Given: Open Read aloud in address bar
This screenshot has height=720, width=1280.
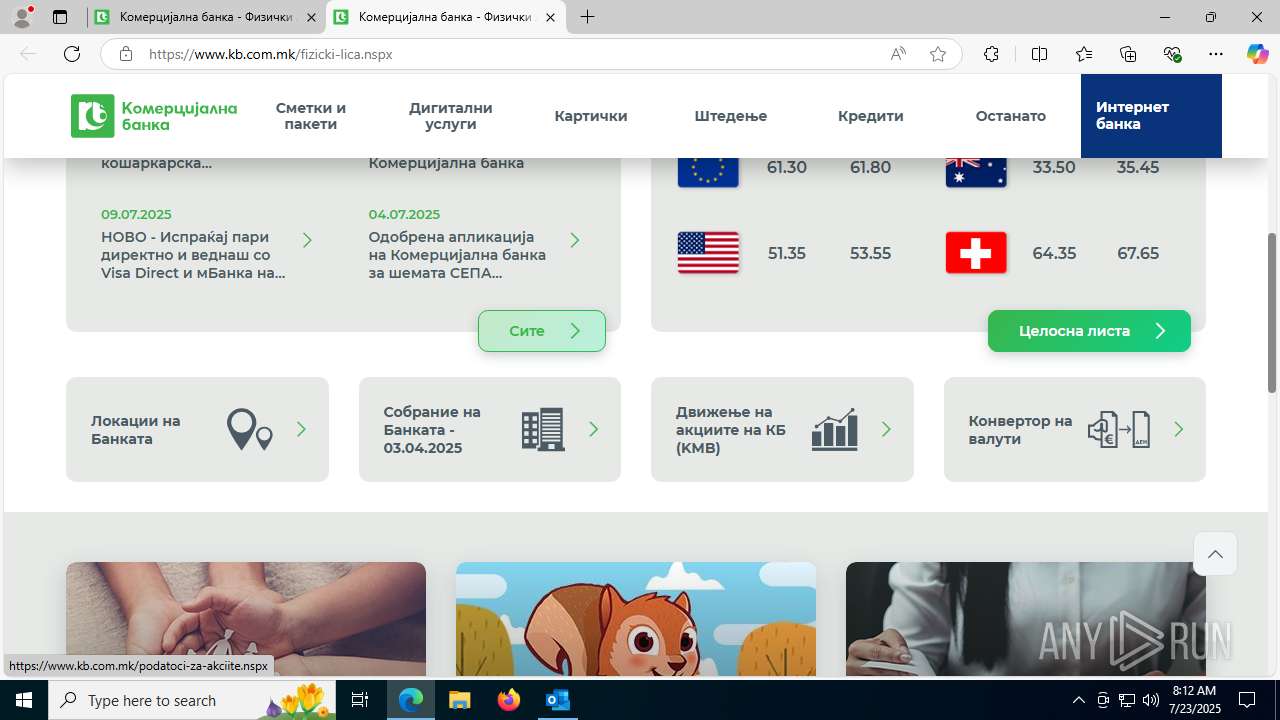Looking at the screenshot, I should click(898, 54).
